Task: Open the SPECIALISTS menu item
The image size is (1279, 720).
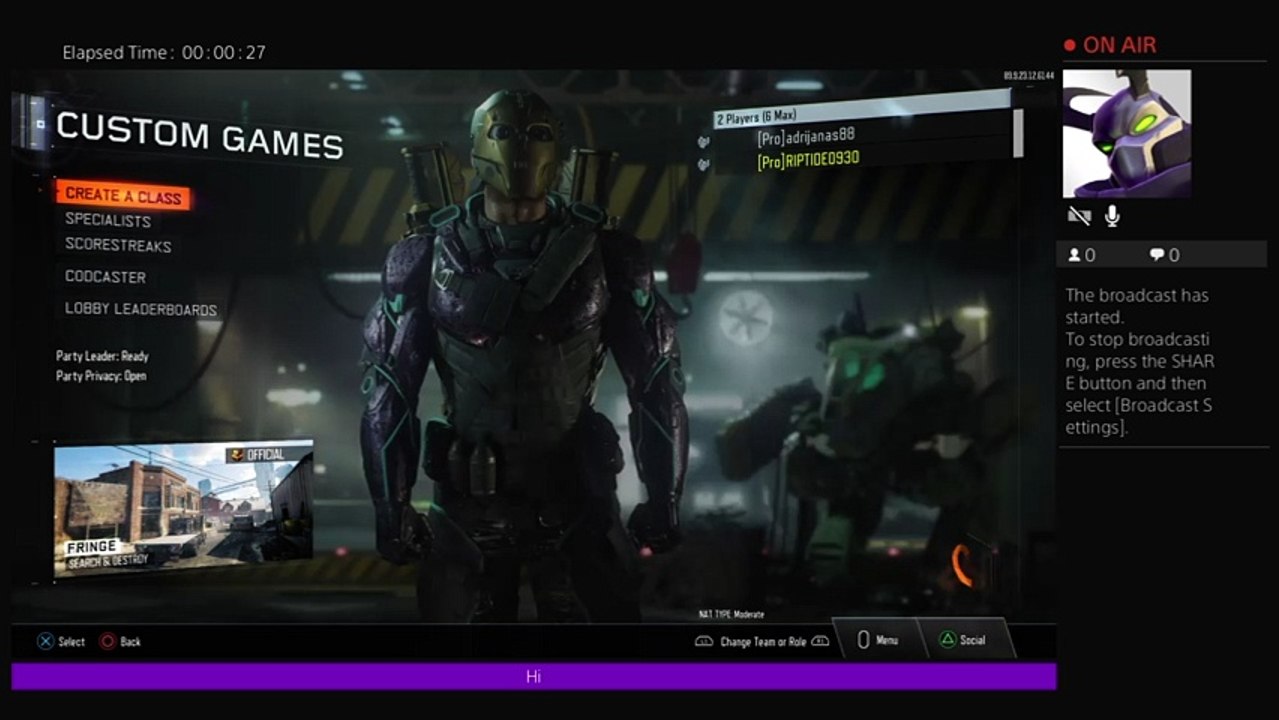Action: 108,220
